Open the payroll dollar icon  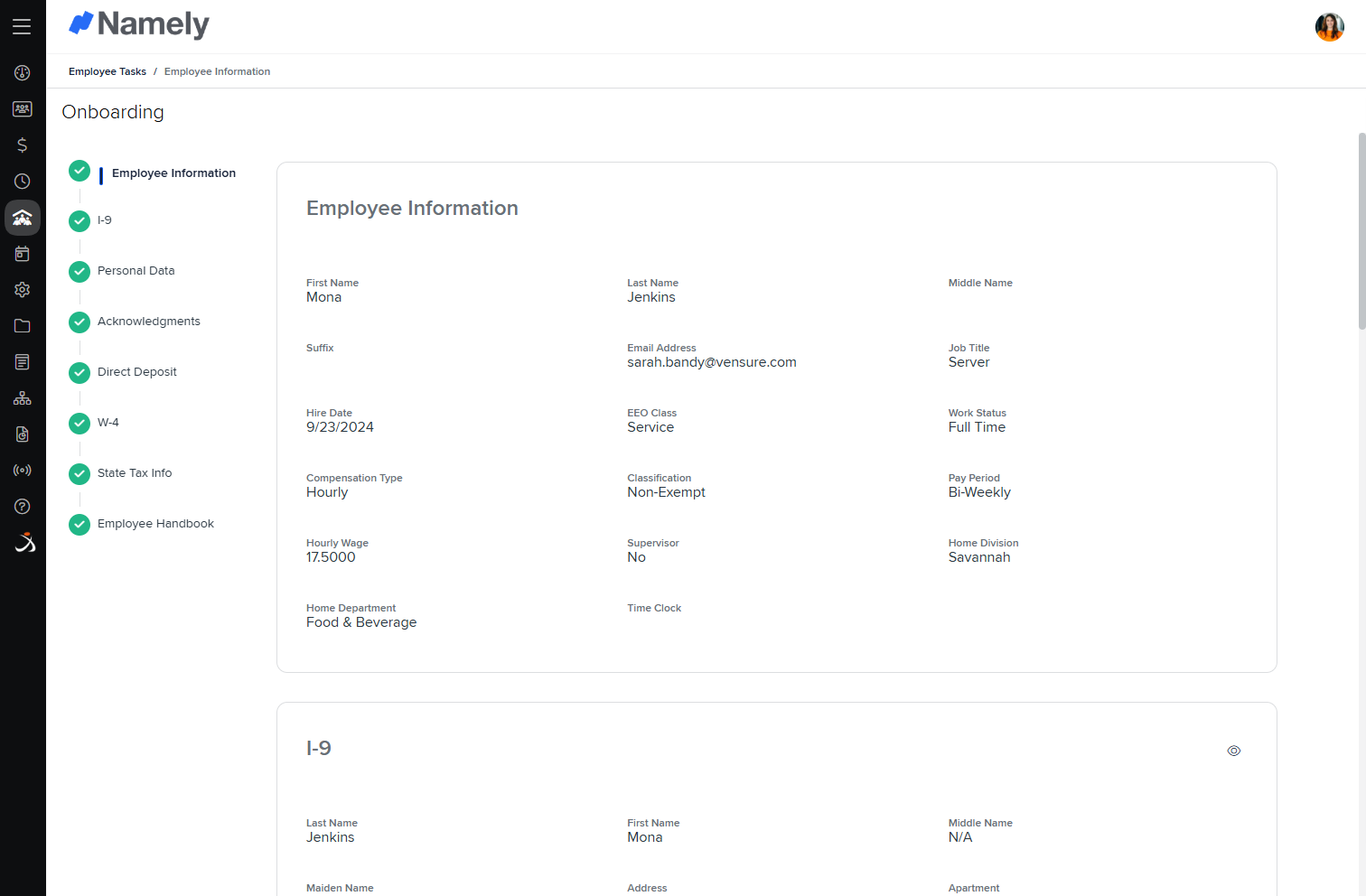pyautogui.click(x=22, y=145)
